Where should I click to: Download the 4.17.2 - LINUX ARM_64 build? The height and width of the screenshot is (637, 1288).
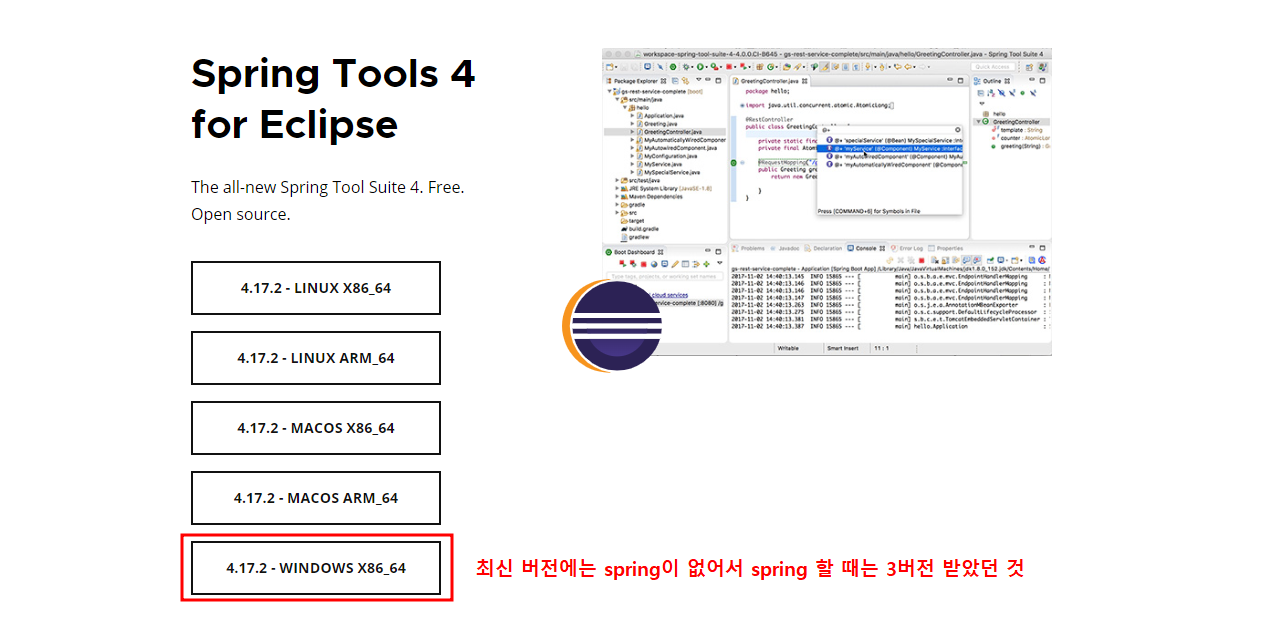pos(316,358)
